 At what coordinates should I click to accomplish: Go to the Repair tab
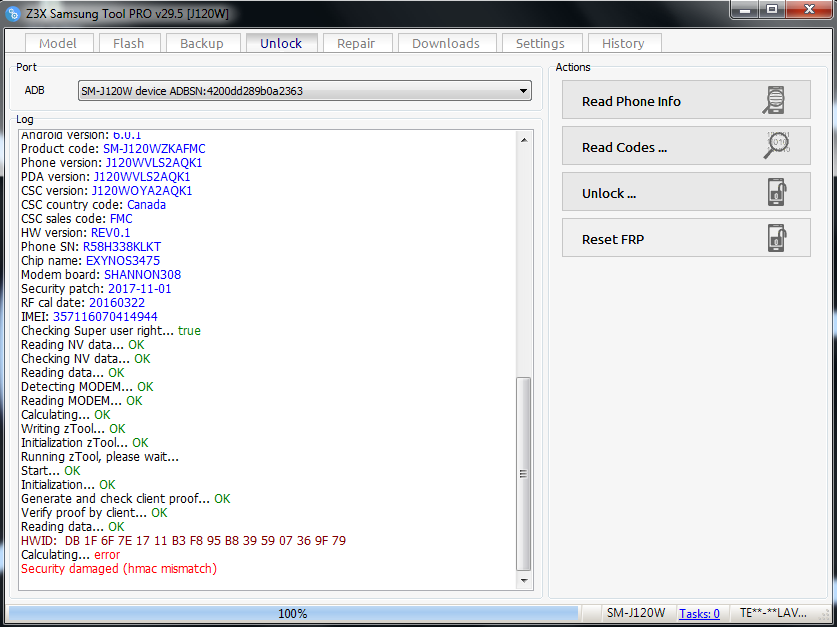point(356,43)
